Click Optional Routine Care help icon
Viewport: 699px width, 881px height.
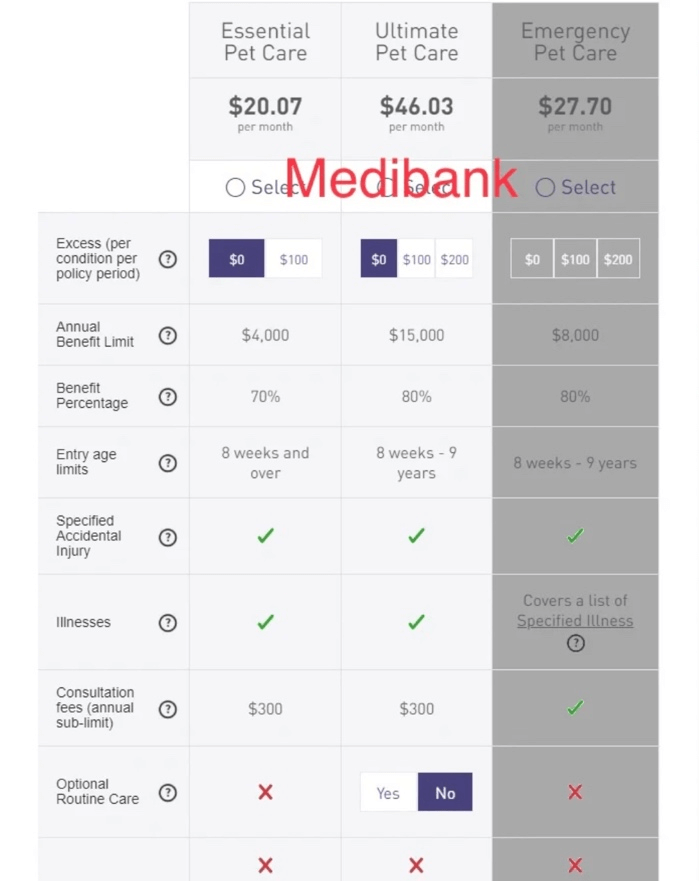[167, 793]
